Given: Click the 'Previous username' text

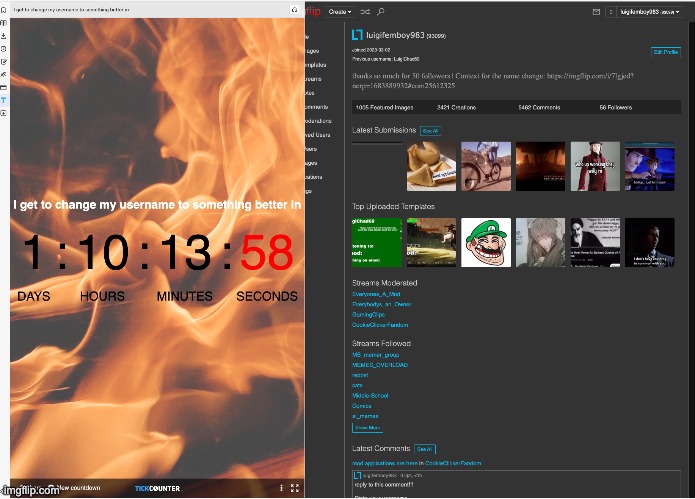Looking at the screenshot, I should tap(386, 59).
